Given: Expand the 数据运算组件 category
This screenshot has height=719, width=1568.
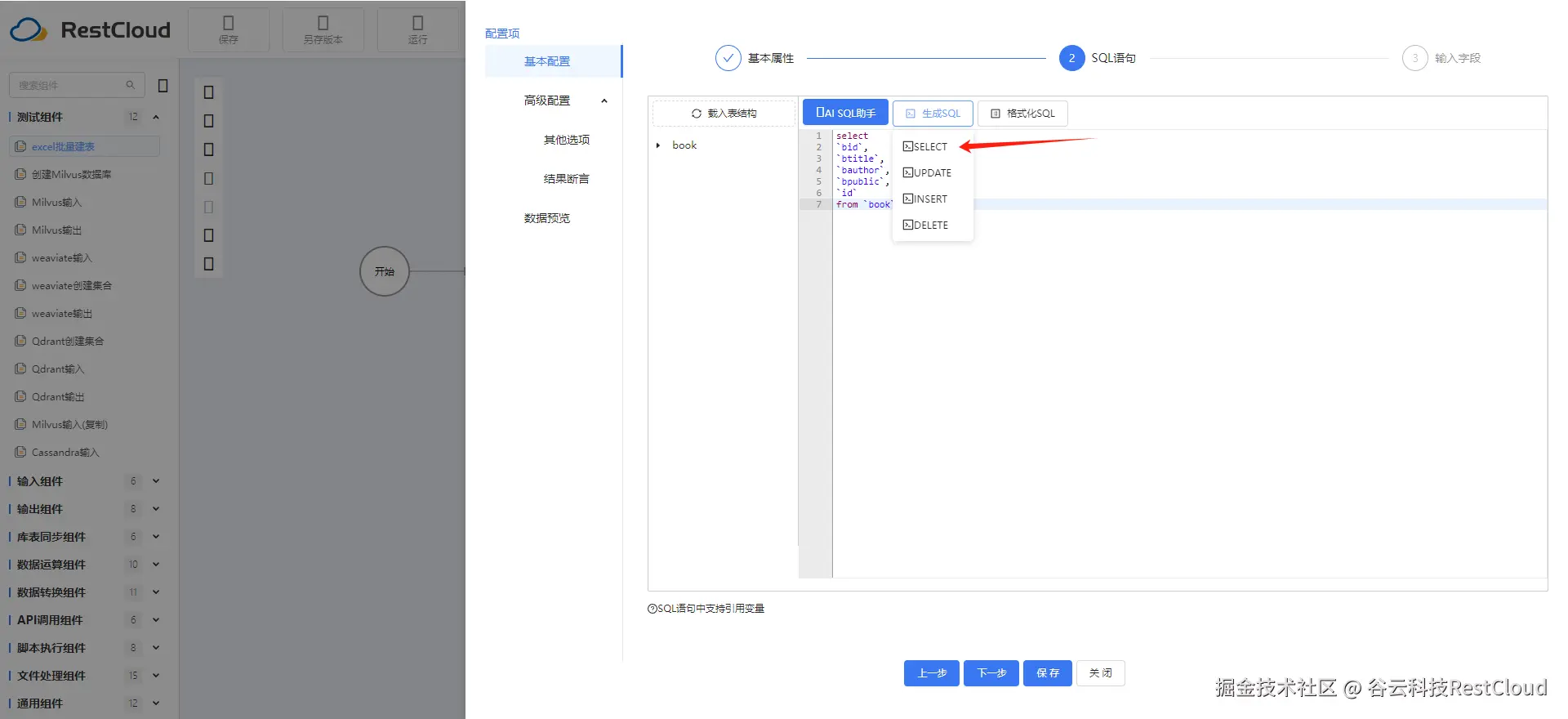Looking at the screenshot, I should [x=156, y=565].
